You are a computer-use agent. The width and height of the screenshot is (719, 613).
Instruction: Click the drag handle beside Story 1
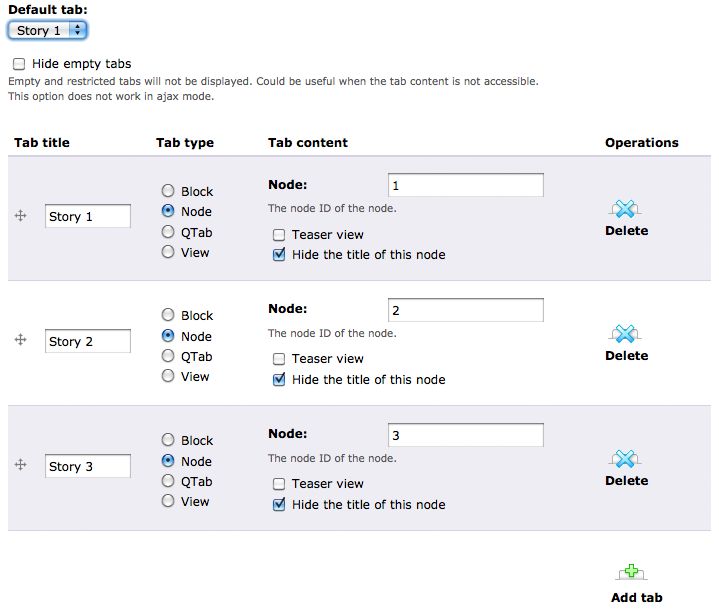click(x=20, y=216)
